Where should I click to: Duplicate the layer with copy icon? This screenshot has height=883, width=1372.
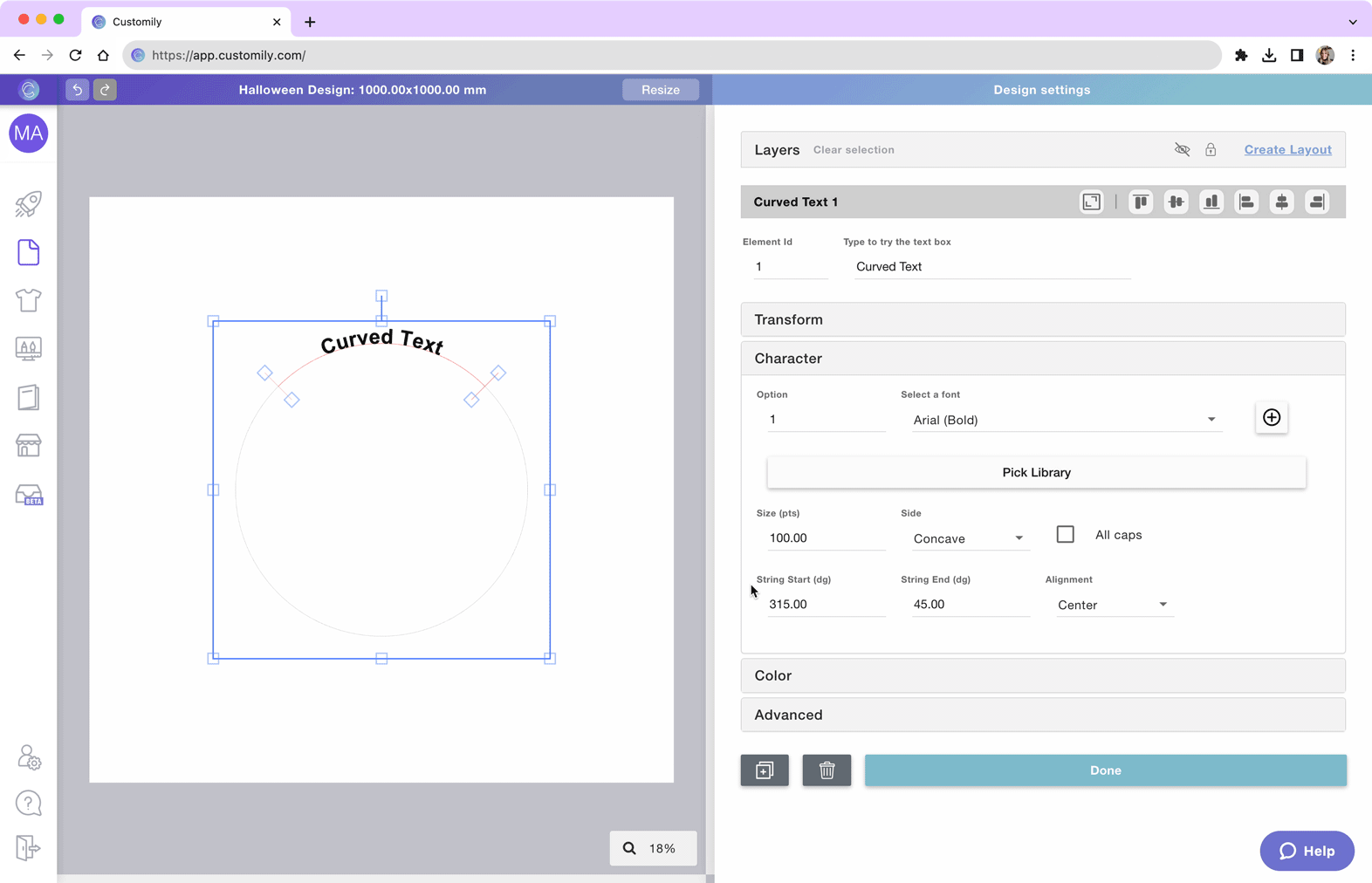click(x=765, y=770)
